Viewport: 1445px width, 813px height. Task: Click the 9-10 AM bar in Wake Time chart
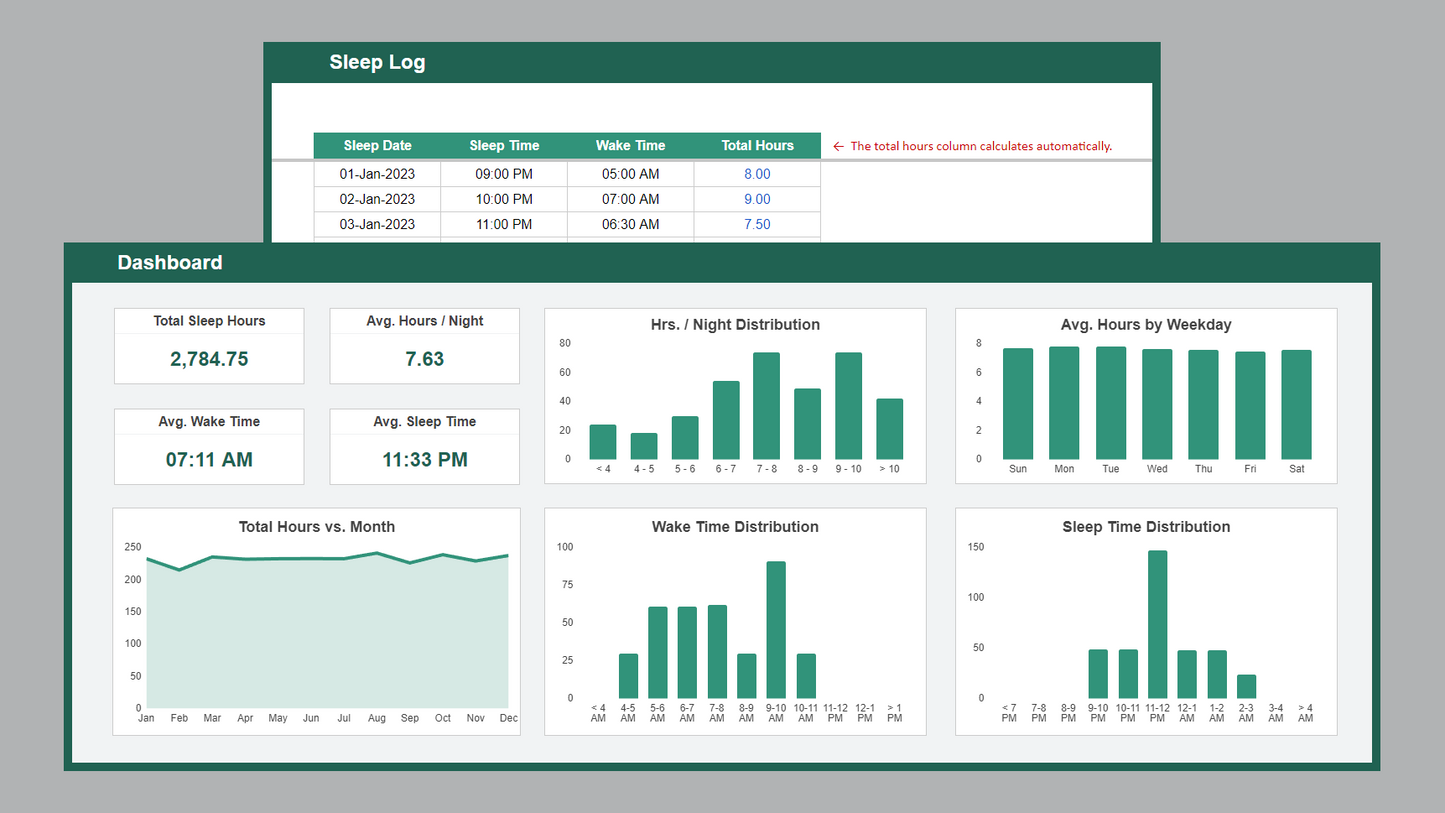(x=776, y=630)
